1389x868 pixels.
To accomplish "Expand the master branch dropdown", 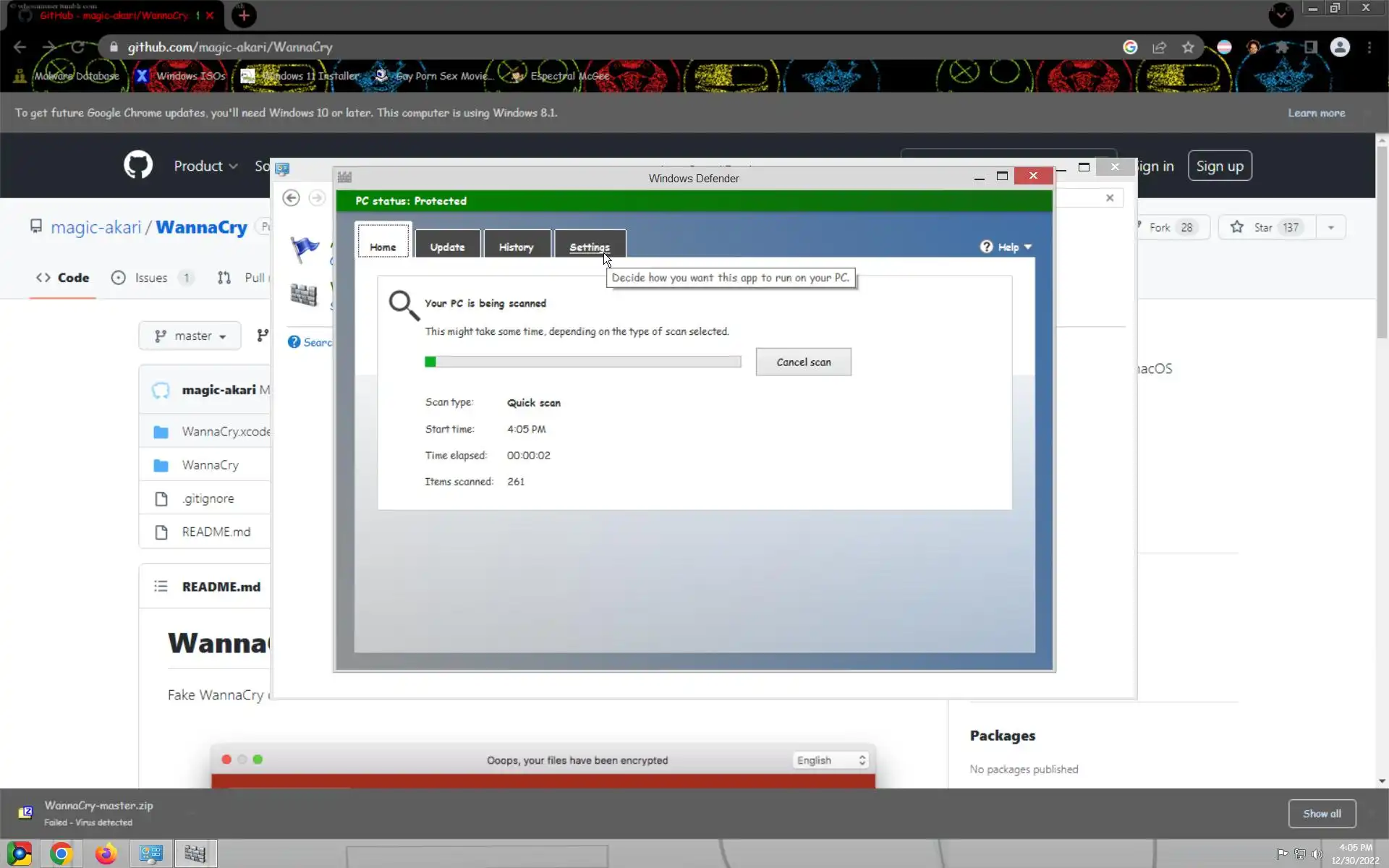I will 190,336.
